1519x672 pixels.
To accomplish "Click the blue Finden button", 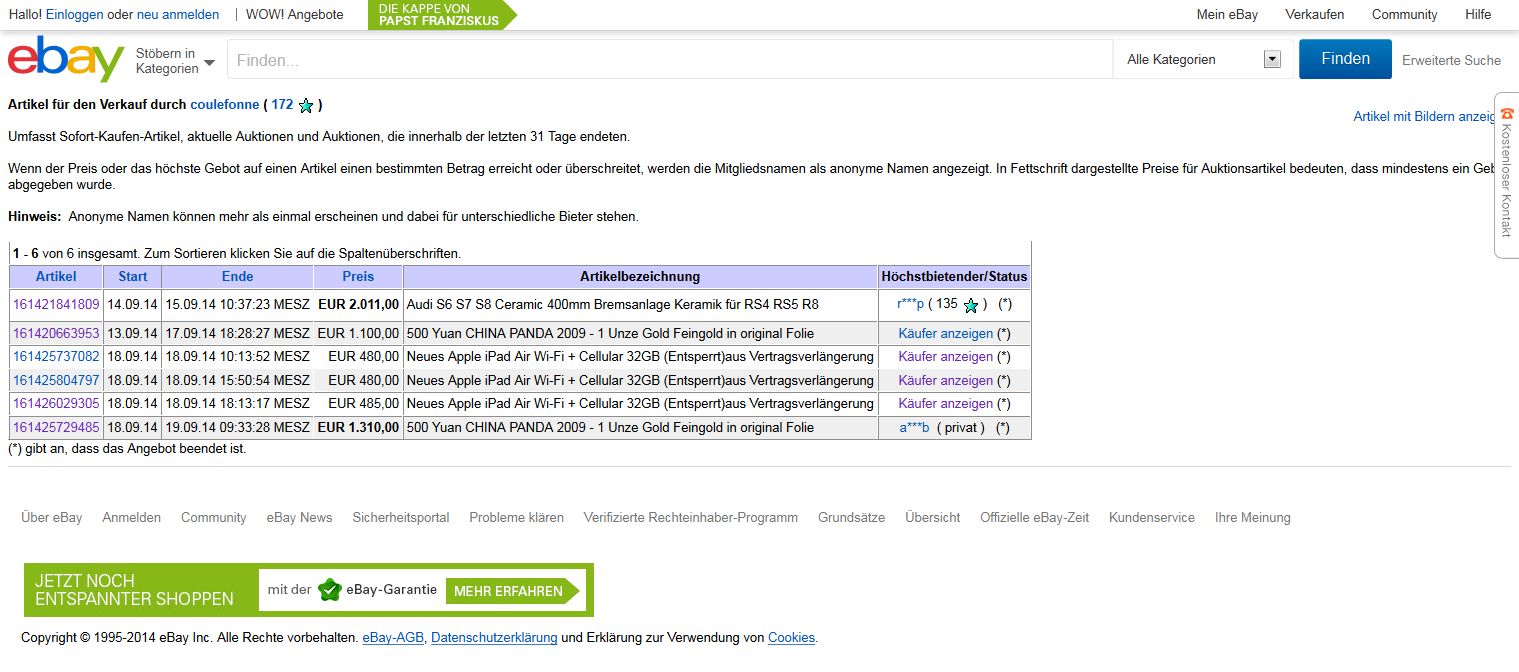I will click(x=1345, y=59).
